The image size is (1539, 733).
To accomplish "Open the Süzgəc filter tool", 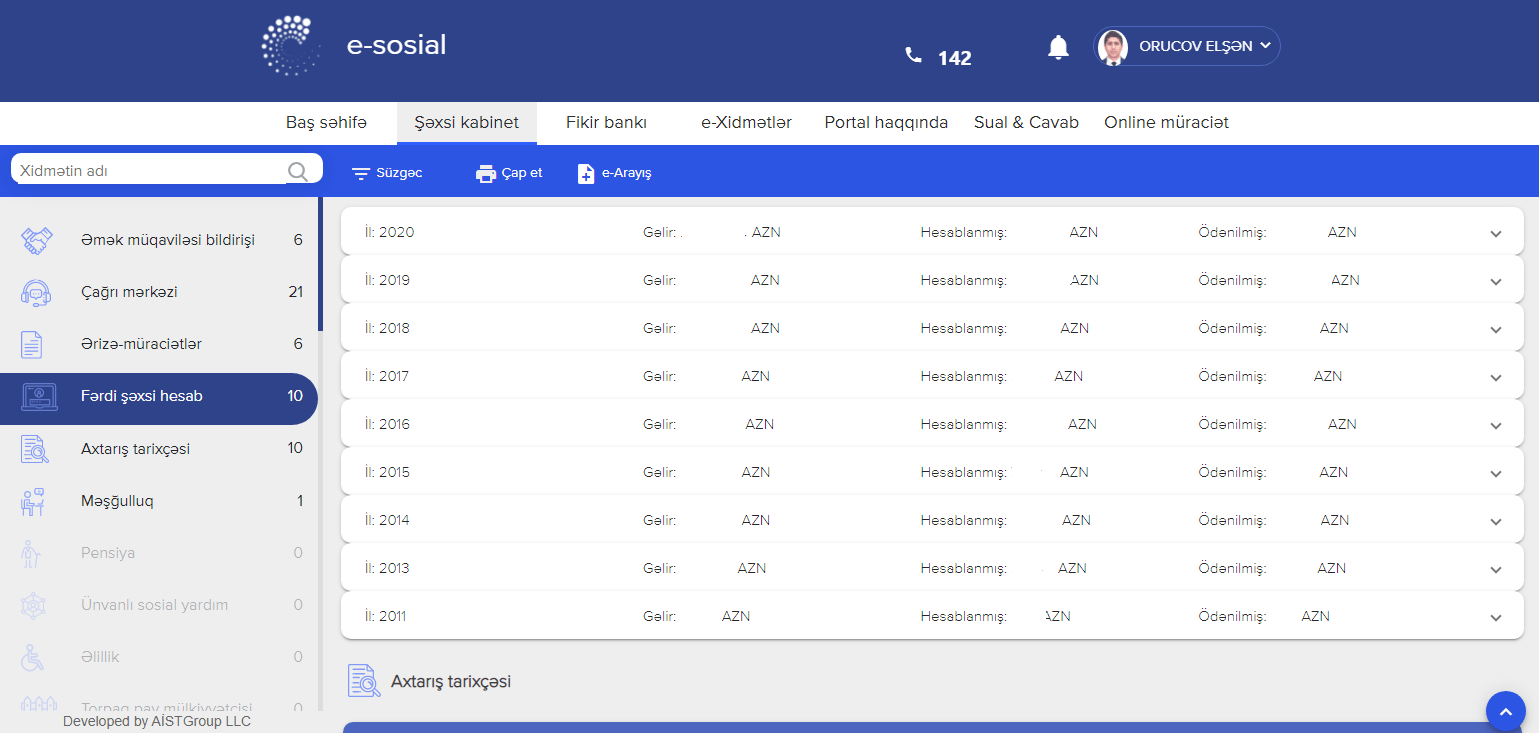I will [361, 174].
